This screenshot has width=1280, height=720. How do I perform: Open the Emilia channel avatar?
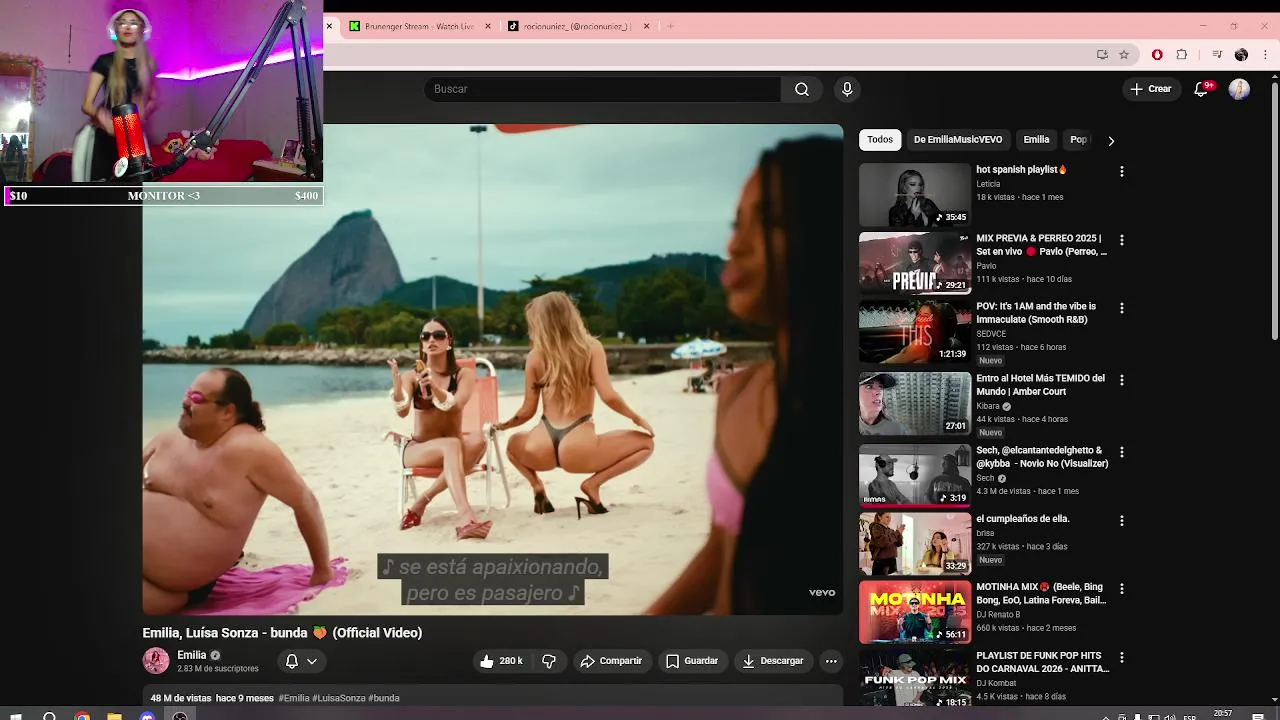point(156,661)
